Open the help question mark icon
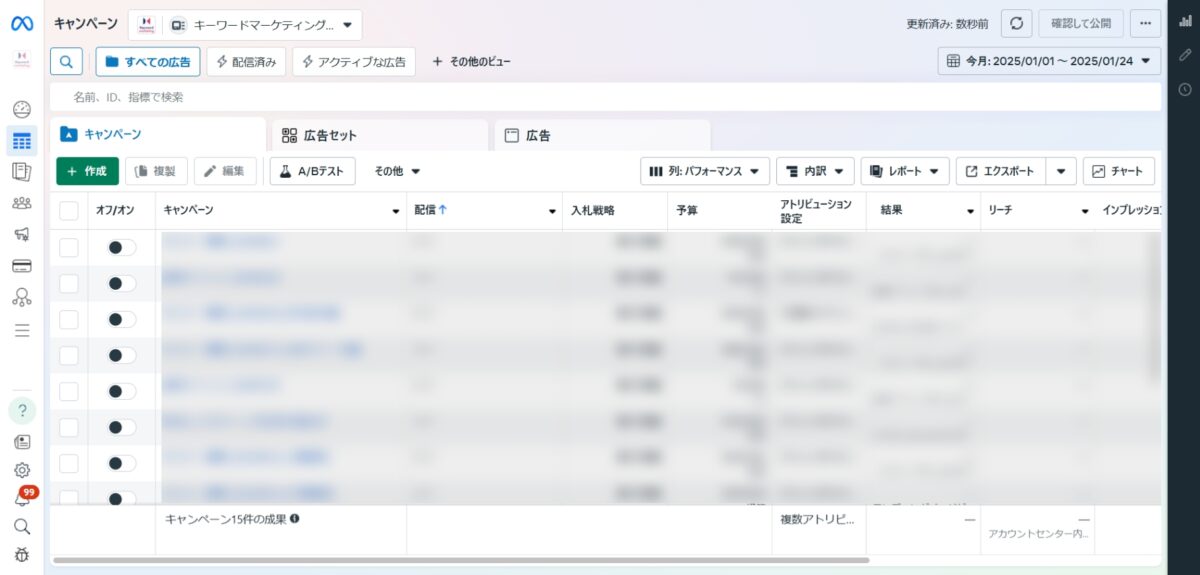The height and width of the screenshot is (575, 1200). (x=22, y=410)
